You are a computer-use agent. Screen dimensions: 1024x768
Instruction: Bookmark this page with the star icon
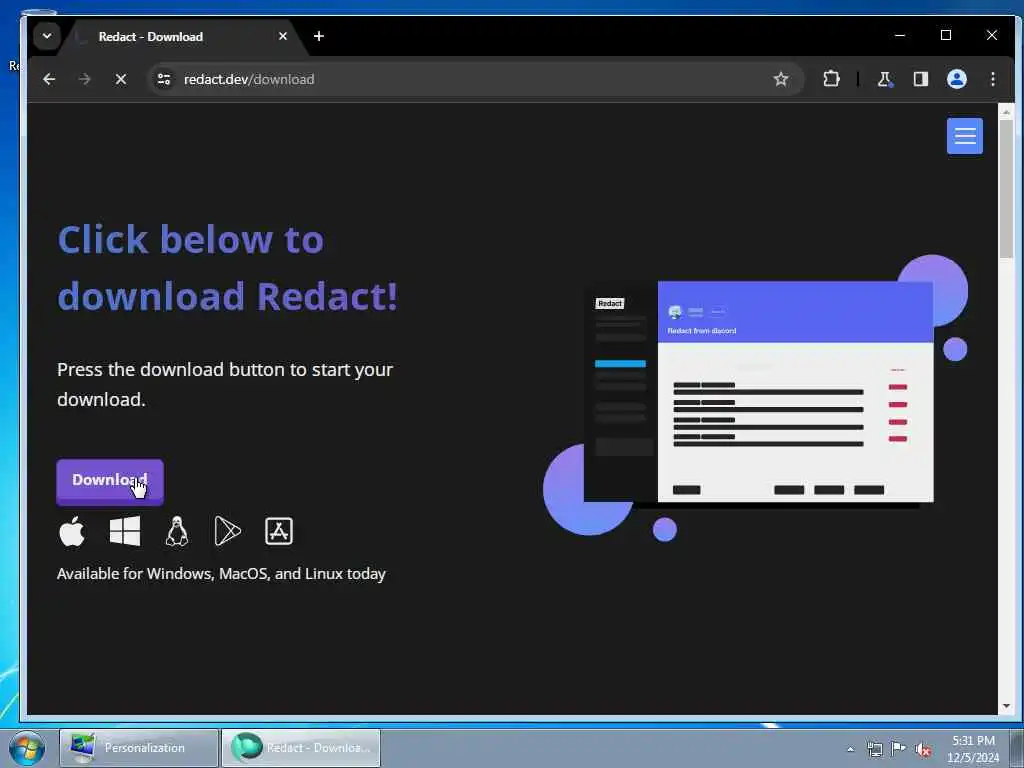780,79
